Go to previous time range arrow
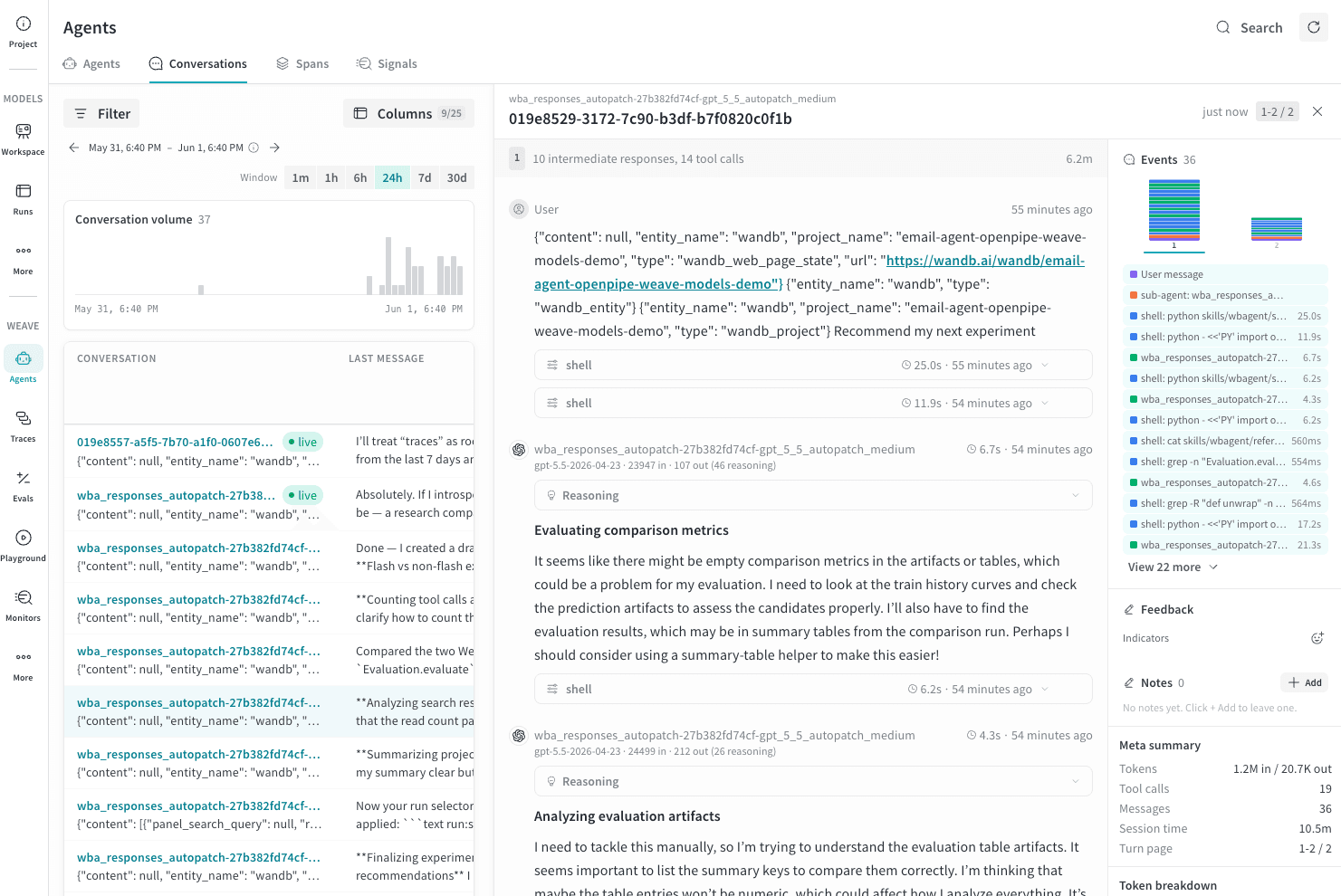 coord(74,148)
